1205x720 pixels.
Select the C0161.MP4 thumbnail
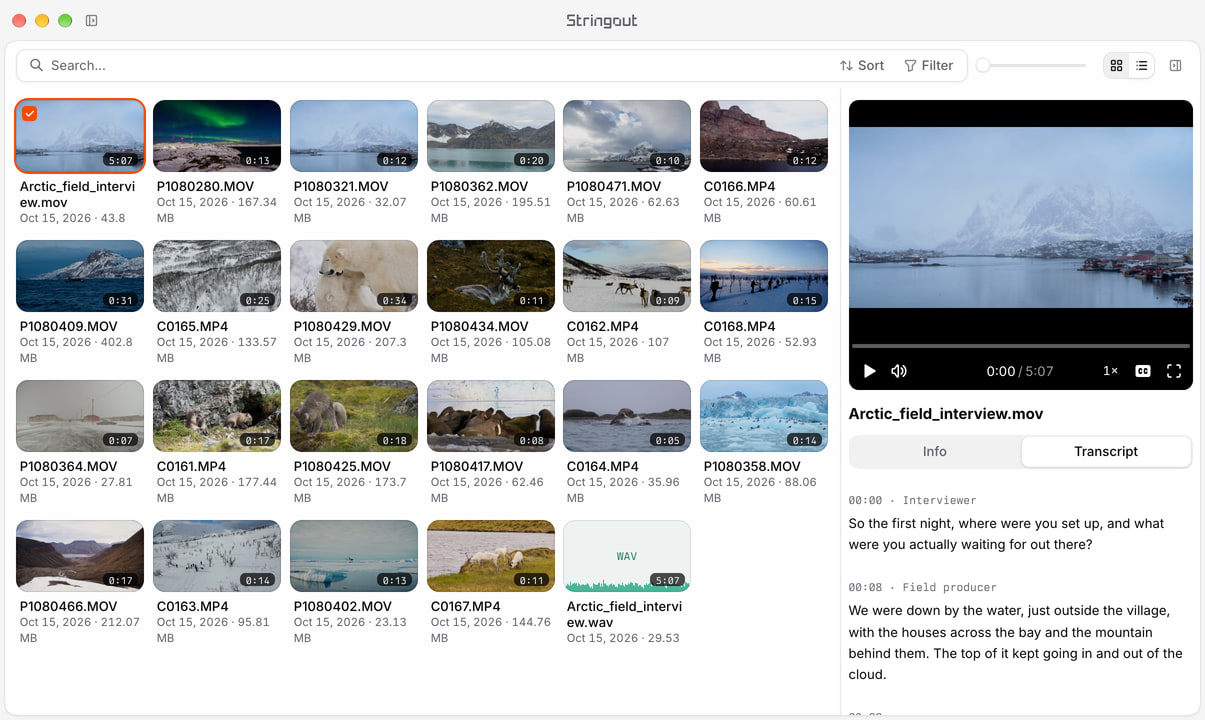coord(217,416)
